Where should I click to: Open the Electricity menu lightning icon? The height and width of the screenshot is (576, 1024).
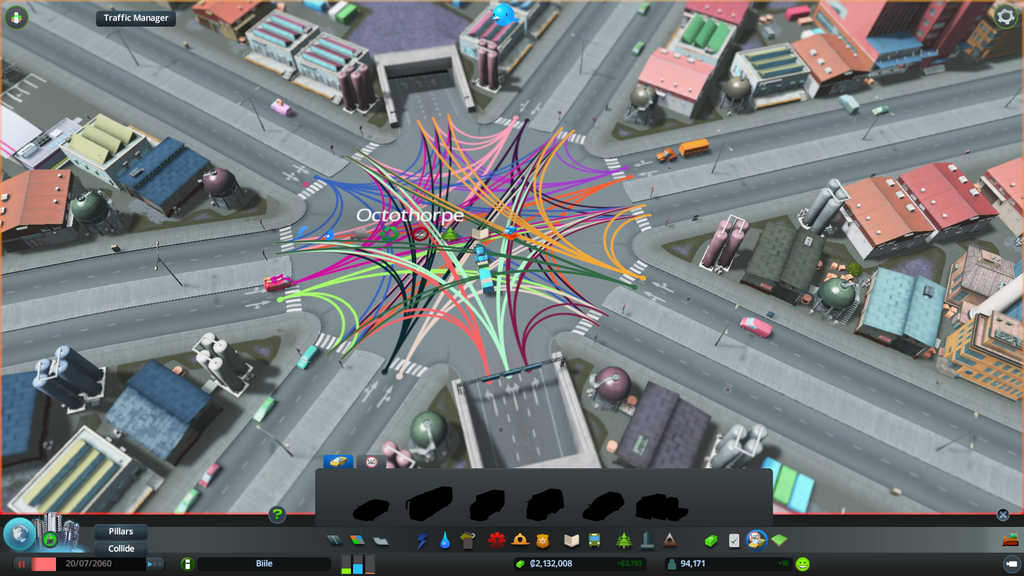point(422,541)
